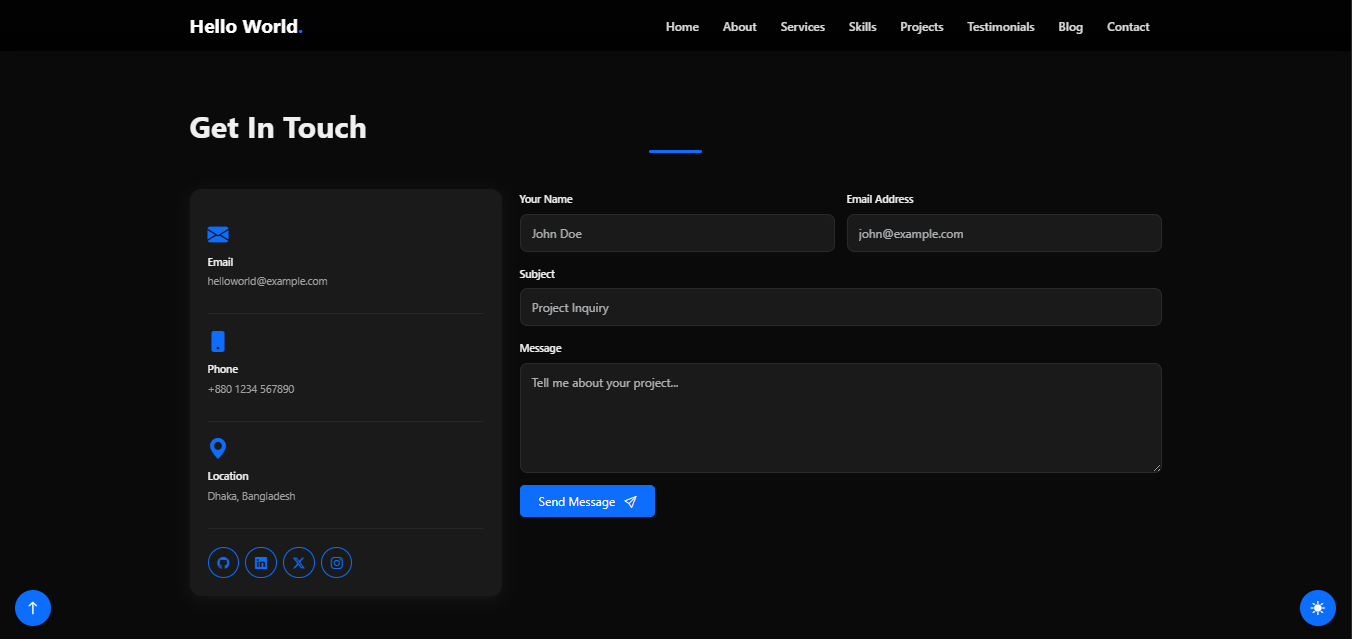Click the Get In Touch heading
Image resolution: width=1352 pixels, height=639 pixels.
[278, 128]
